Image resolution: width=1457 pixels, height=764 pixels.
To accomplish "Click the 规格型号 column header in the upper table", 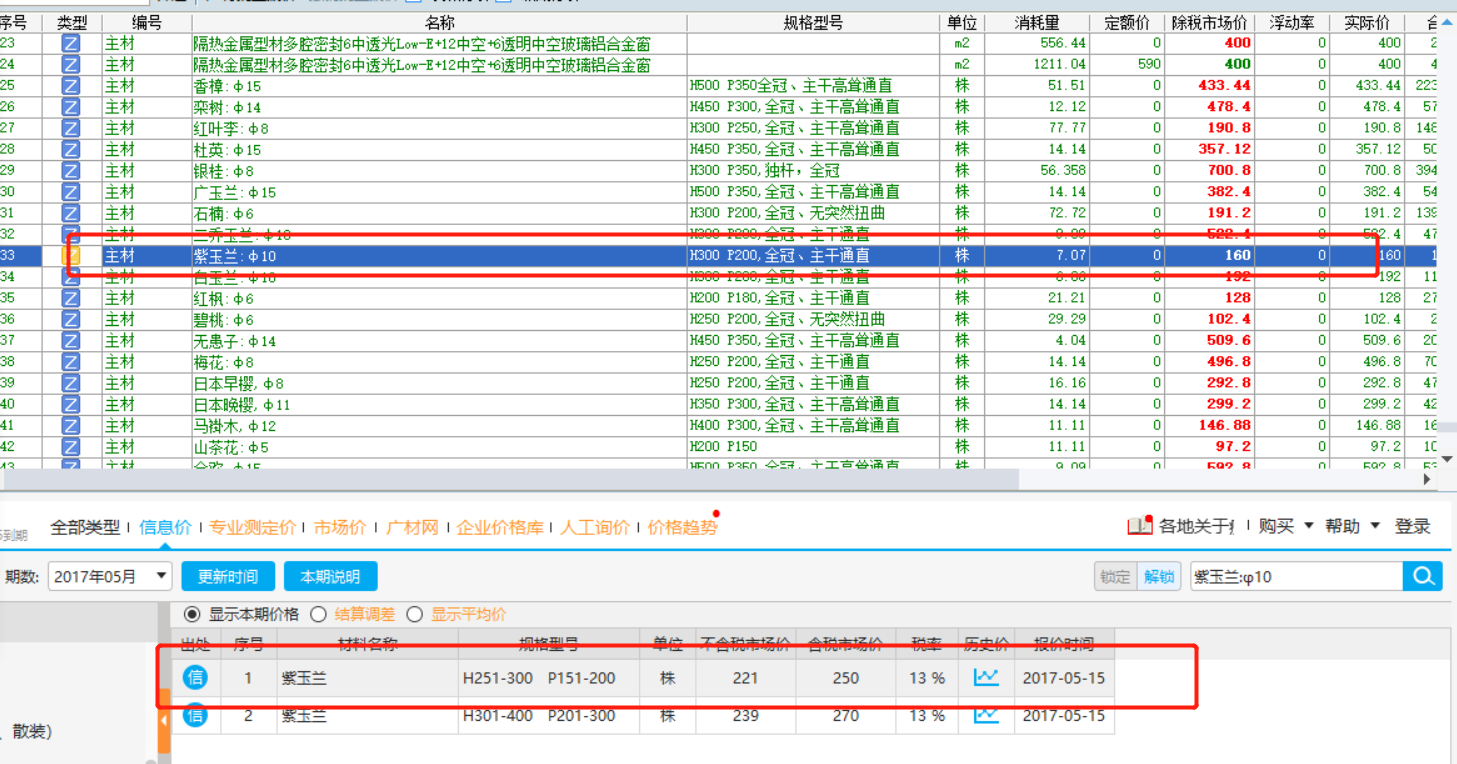I will point(813,23).
